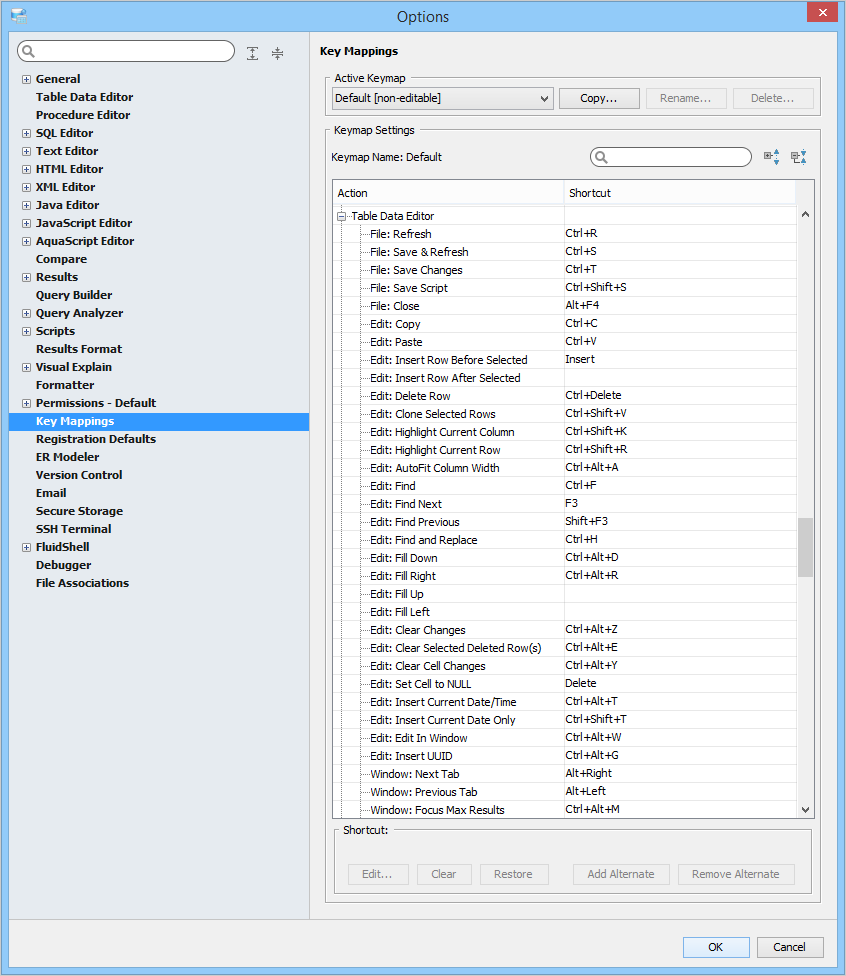The image size is (846, 976).
Task: Select the 'Edit: Set Cell to NULL' action
Action: click(565, 684)
